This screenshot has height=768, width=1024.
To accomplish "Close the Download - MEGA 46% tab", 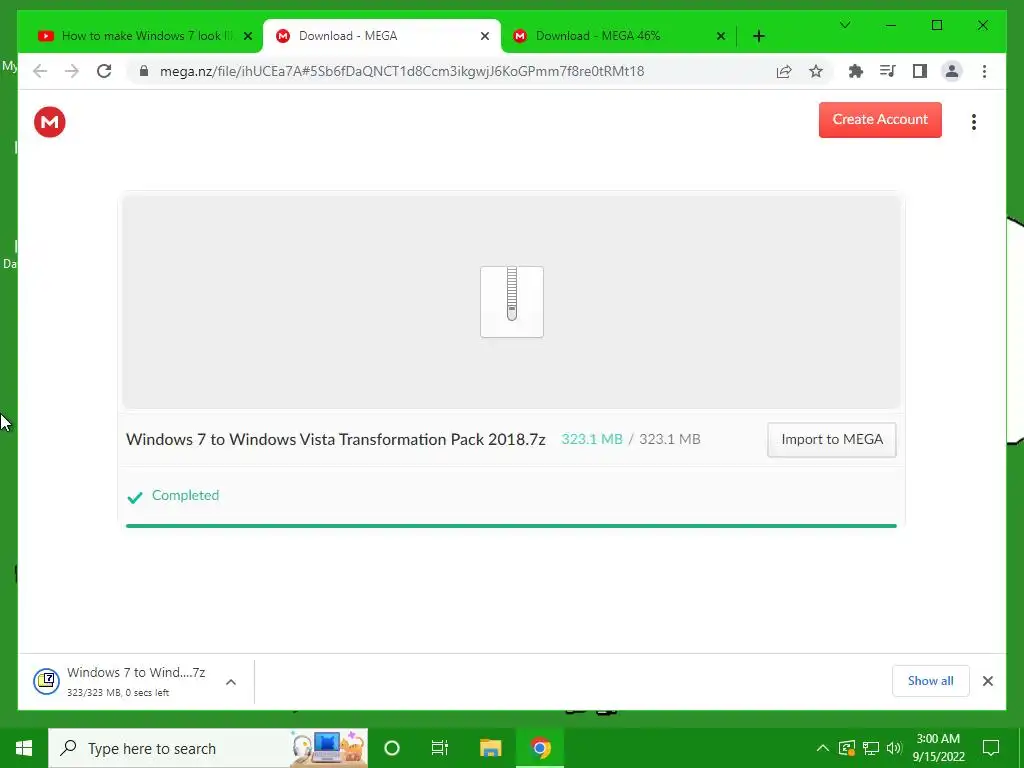I will pos(720,36).
